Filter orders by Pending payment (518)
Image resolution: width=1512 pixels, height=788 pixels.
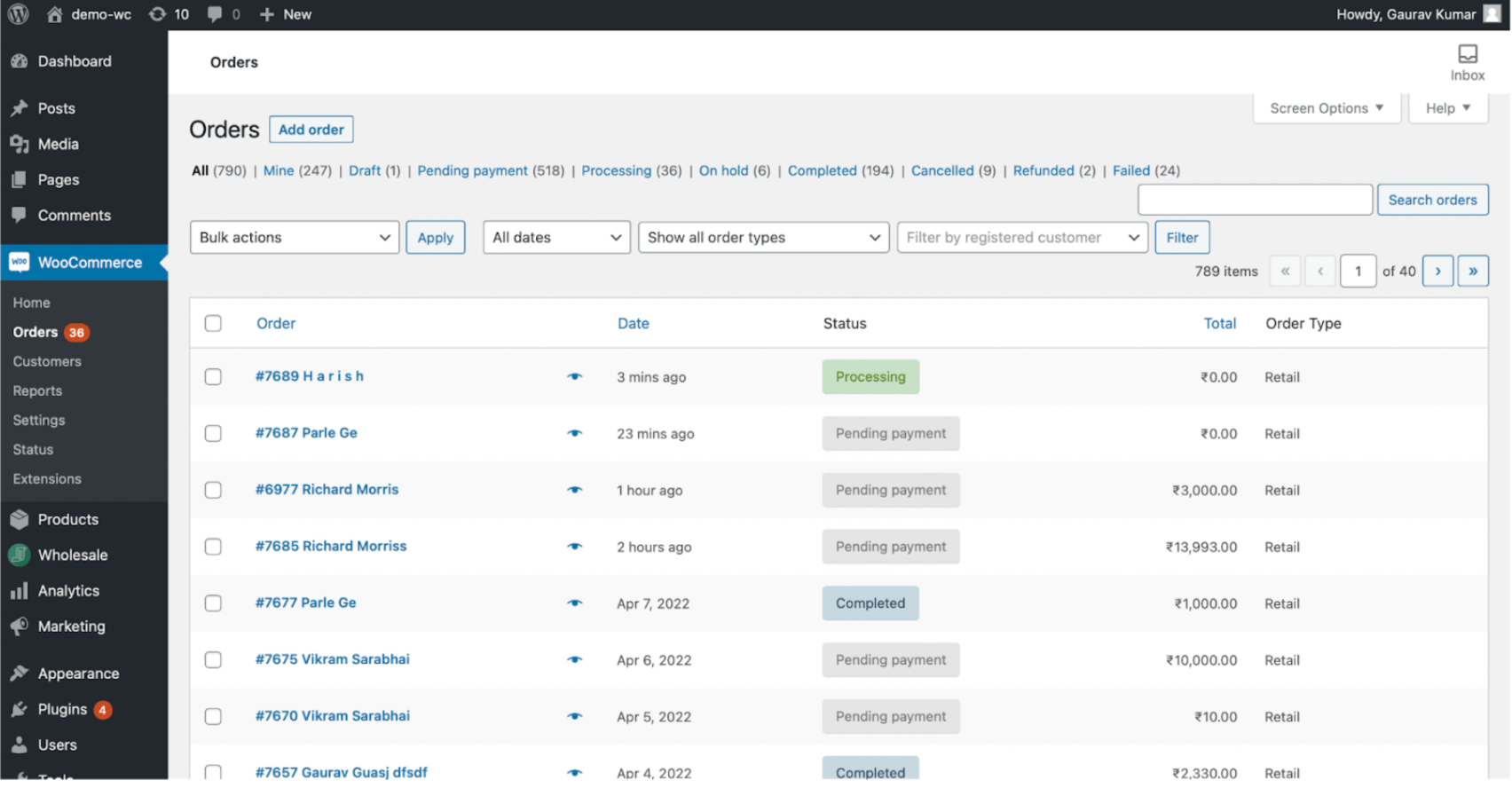click(x=491, y=170)
